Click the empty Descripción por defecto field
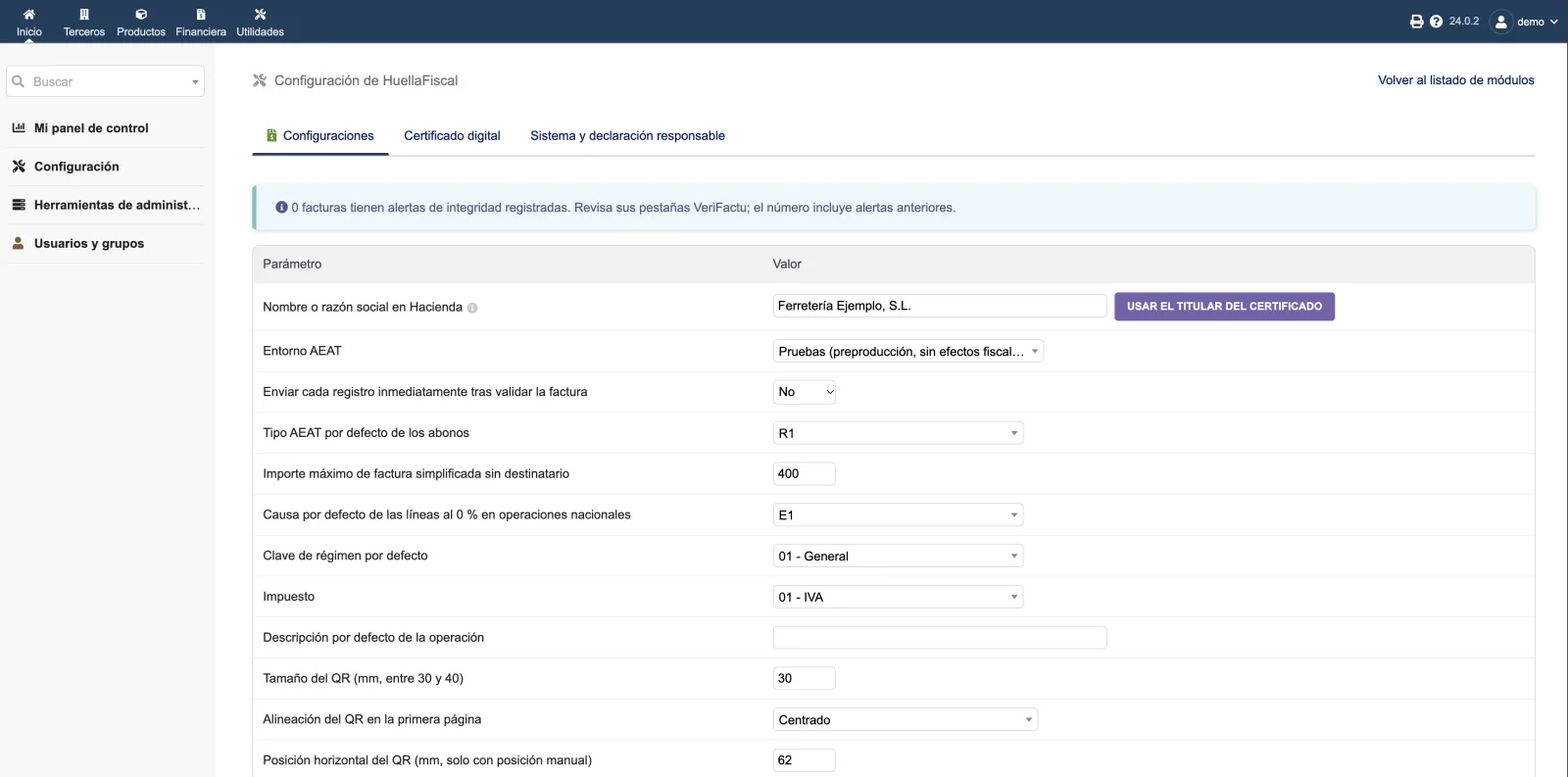This screenshot has height=777, width=1568. tap(940, 637)
